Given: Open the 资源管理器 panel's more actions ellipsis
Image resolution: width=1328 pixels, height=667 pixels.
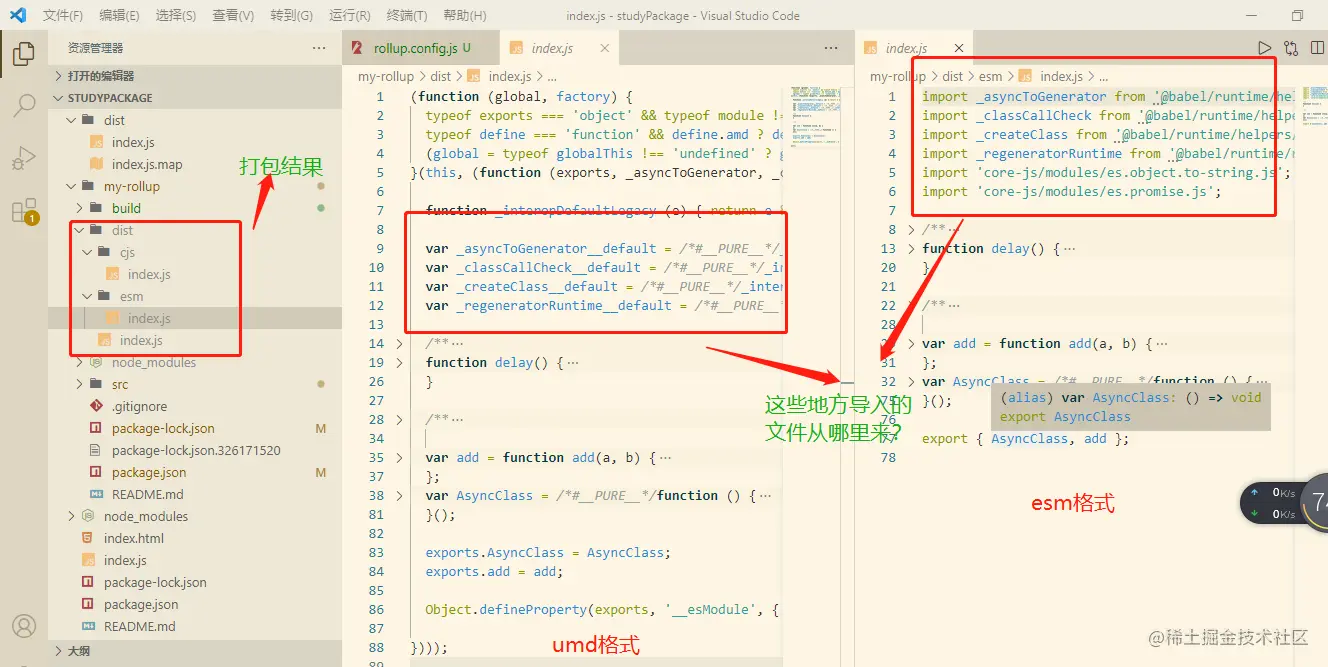Looking at the screenshot, I should 319,48.
